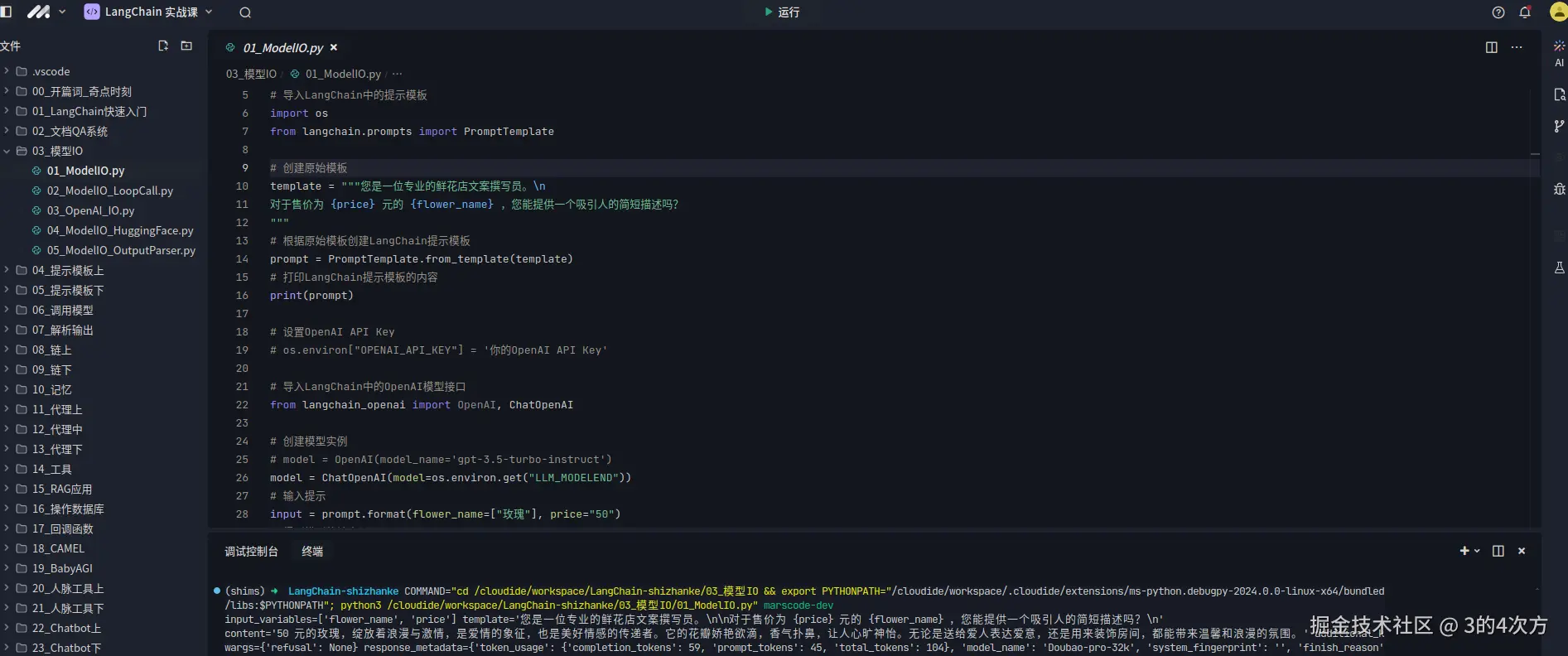This screenshot has height=656, width=1568.
Task: Expand the 04_提示模板上 folder
Action: tap(68, 271)
